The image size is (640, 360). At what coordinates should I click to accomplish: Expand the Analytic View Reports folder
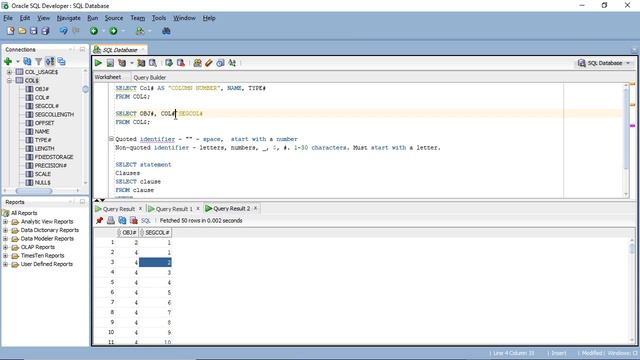5,222
